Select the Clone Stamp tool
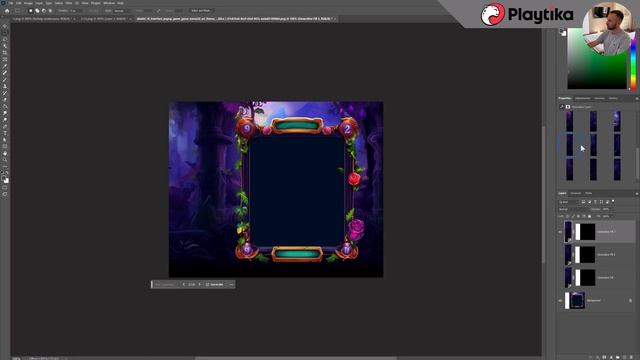 coord(5,86)
